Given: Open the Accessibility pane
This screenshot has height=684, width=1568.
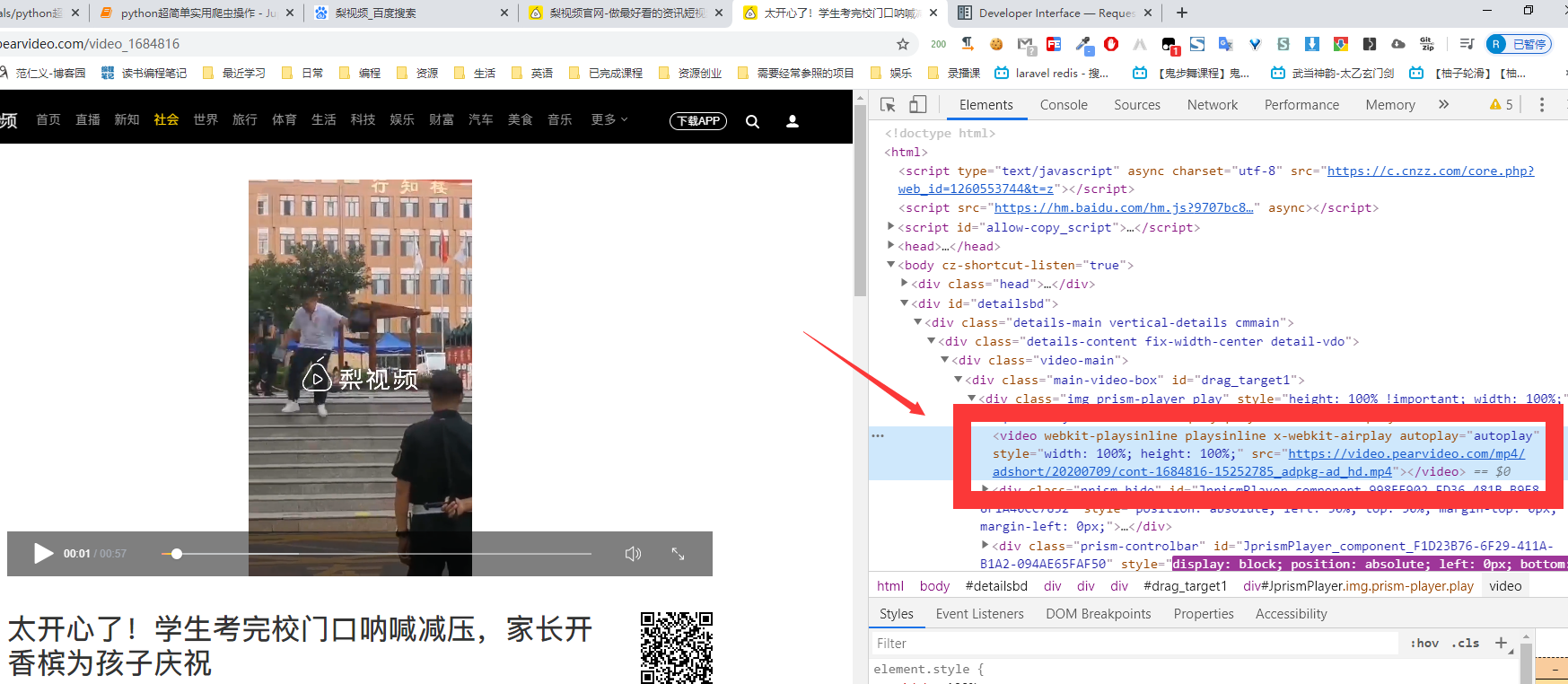Looking at the screenshot, I should pos(1291,614).
